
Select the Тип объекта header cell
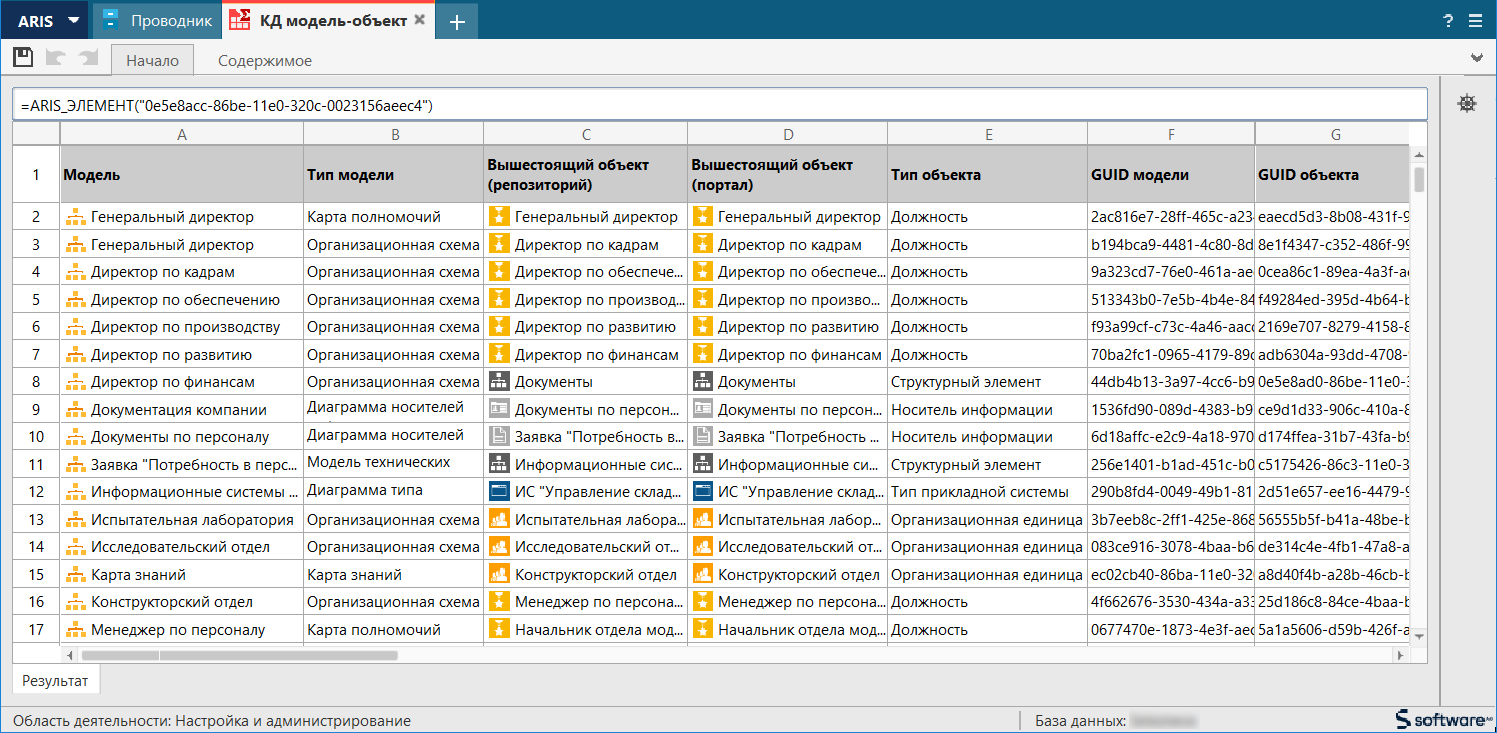coord(987,175)
